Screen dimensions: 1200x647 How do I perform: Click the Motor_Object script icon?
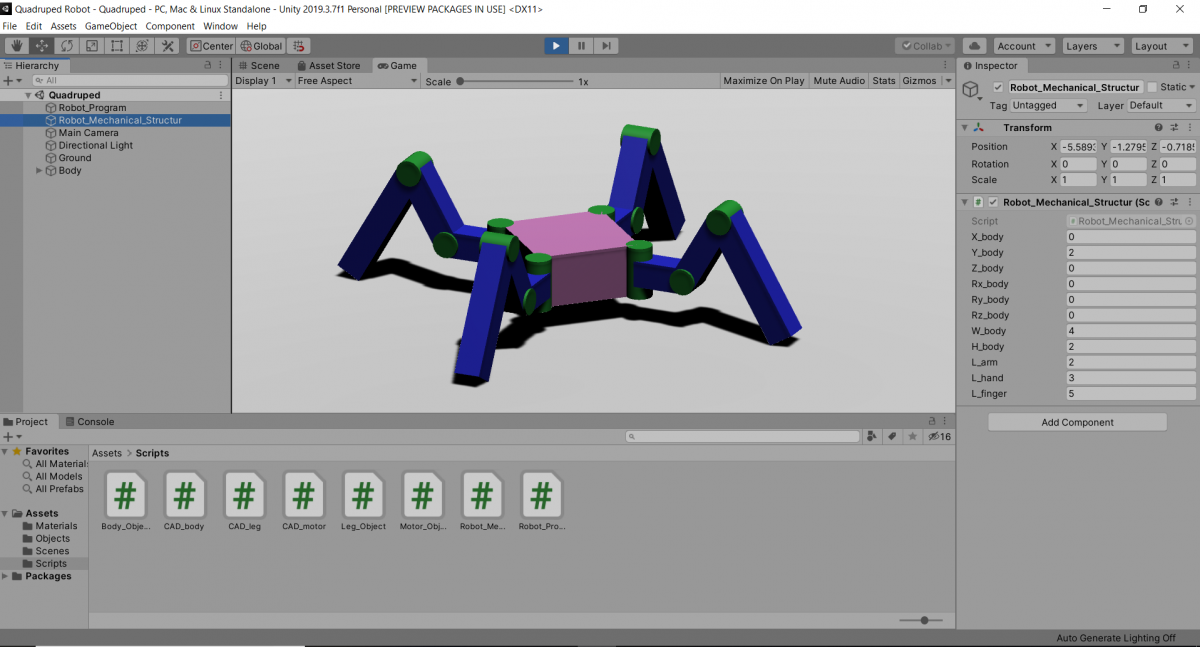[423, 495]
